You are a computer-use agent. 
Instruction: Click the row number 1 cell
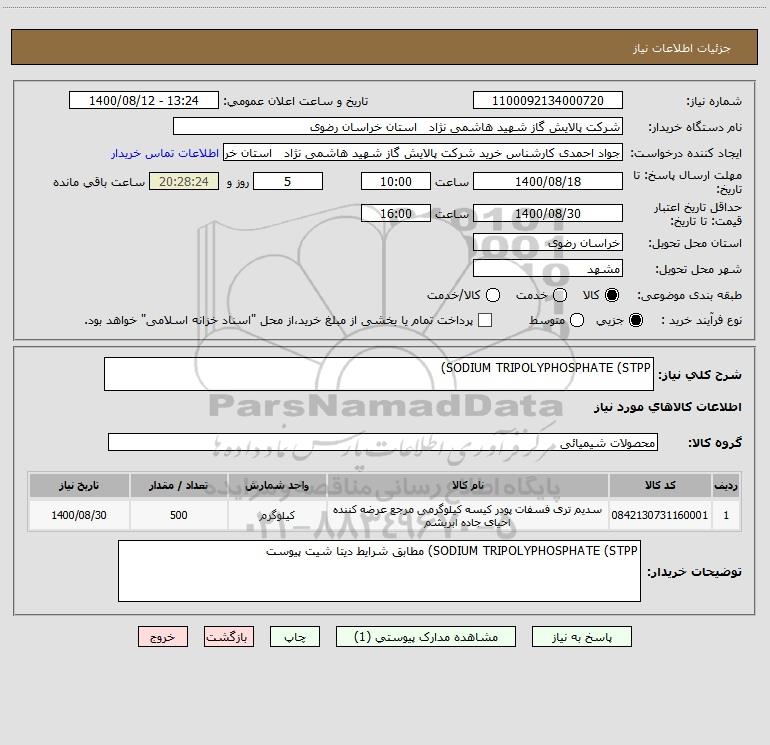[x=726, y=515]
